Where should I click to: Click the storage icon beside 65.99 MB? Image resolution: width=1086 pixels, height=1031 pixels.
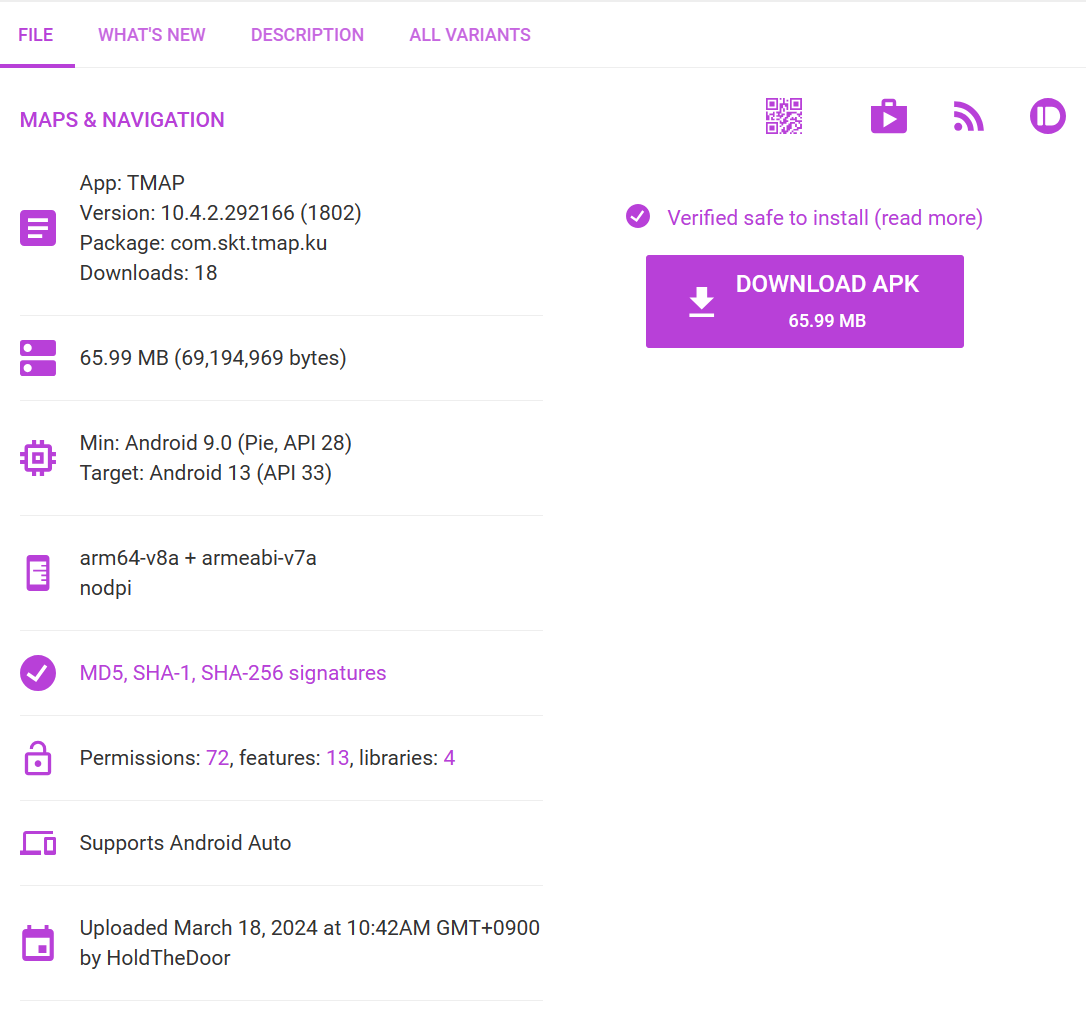[x=38, y=358]
